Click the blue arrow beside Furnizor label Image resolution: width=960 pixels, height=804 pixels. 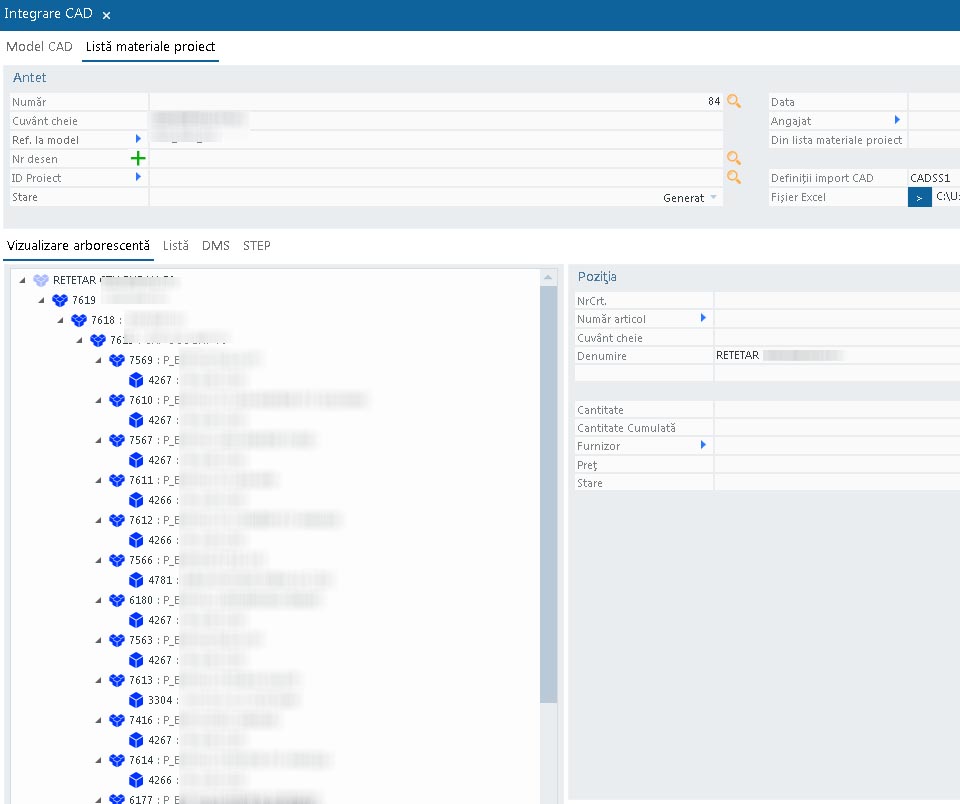click(703, 445)
